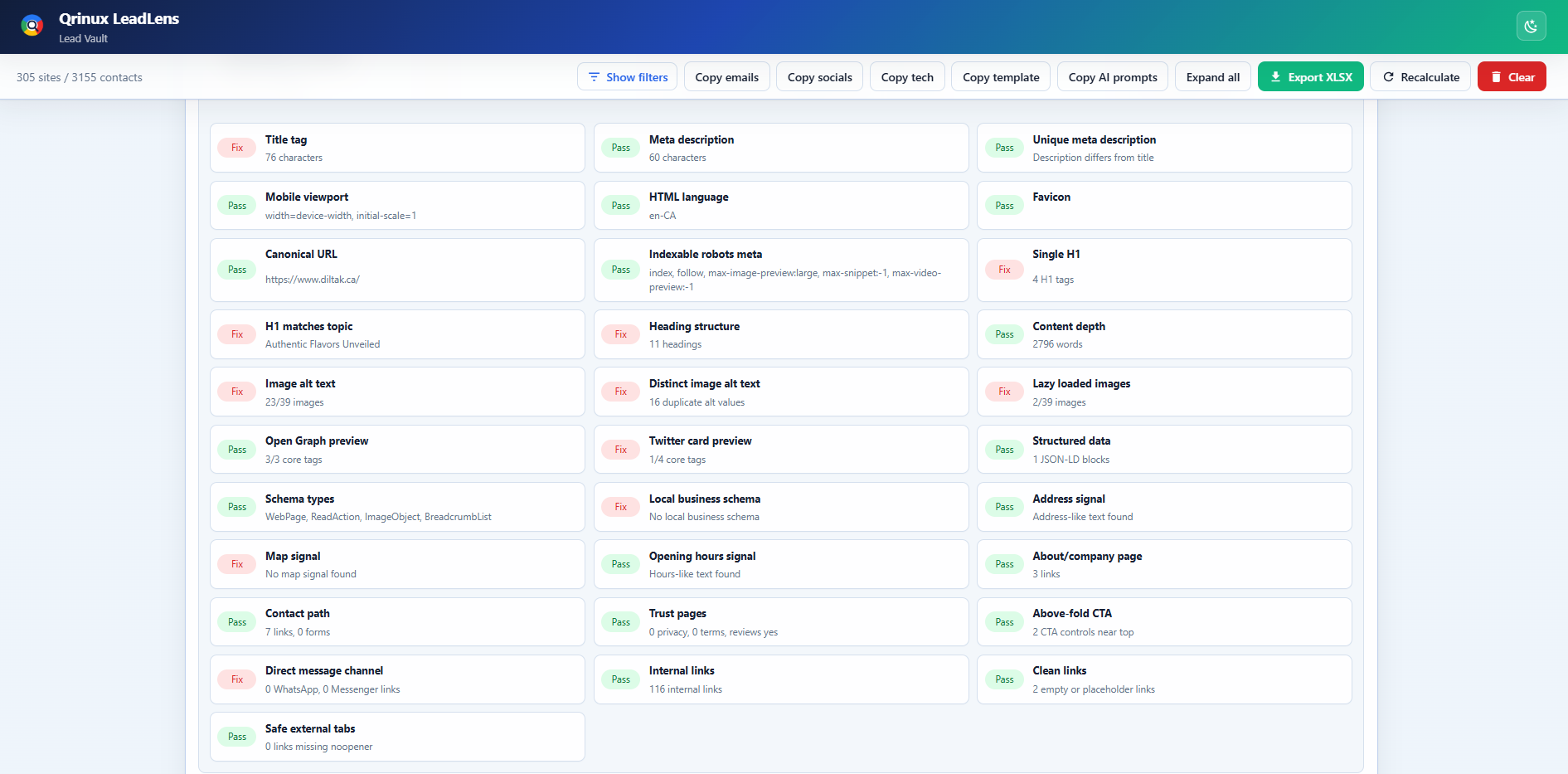
Task: Click Fix badge on Single H1
Action: click(x=1004, y=270)
